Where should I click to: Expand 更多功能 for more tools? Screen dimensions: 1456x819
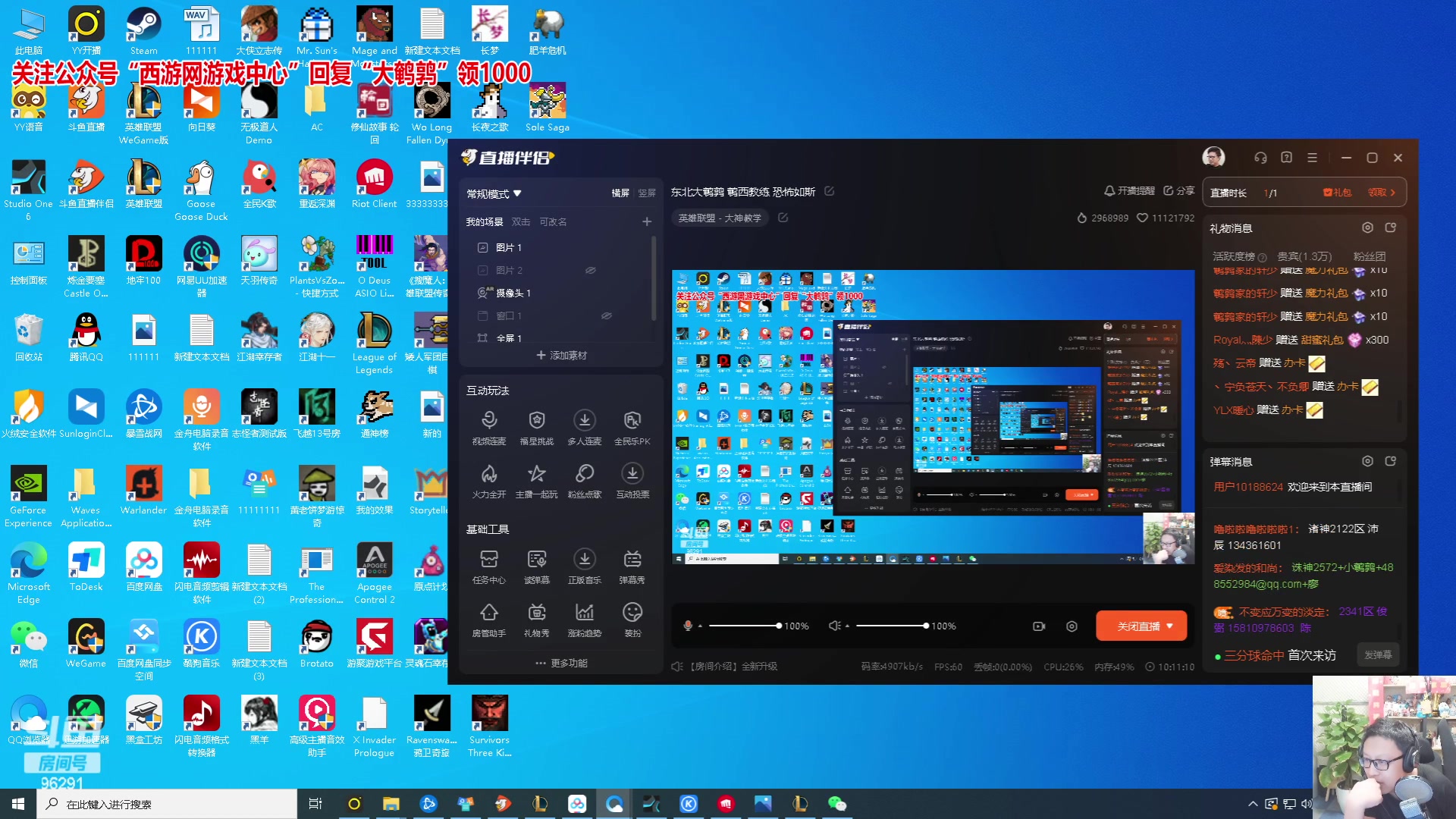[562, 663]
